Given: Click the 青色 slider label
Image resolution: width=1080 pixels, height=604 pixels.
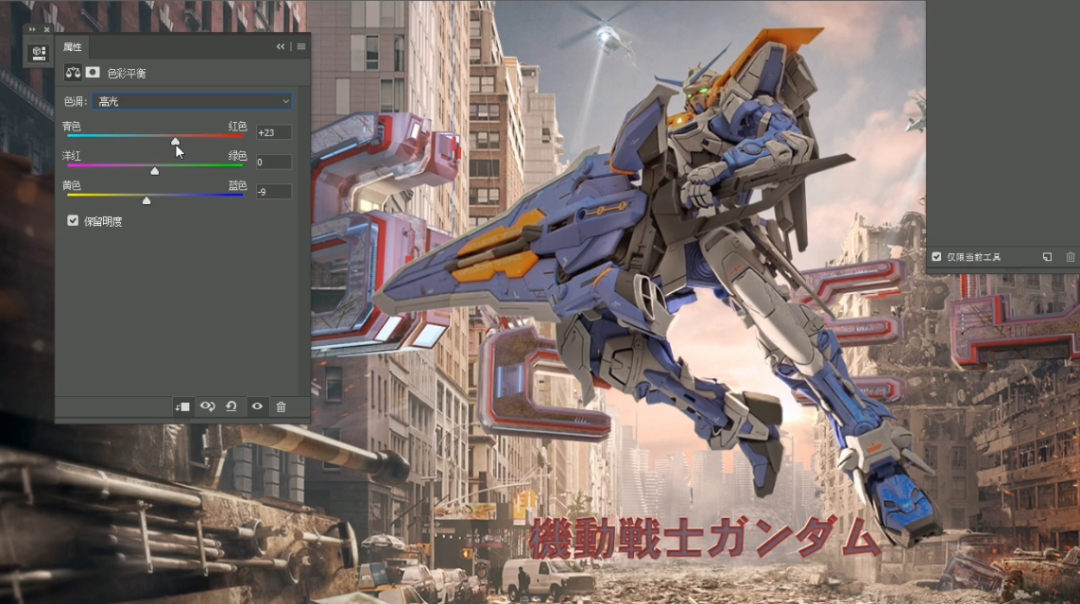Looking at the screenshot, I should [x=72, y=126].
